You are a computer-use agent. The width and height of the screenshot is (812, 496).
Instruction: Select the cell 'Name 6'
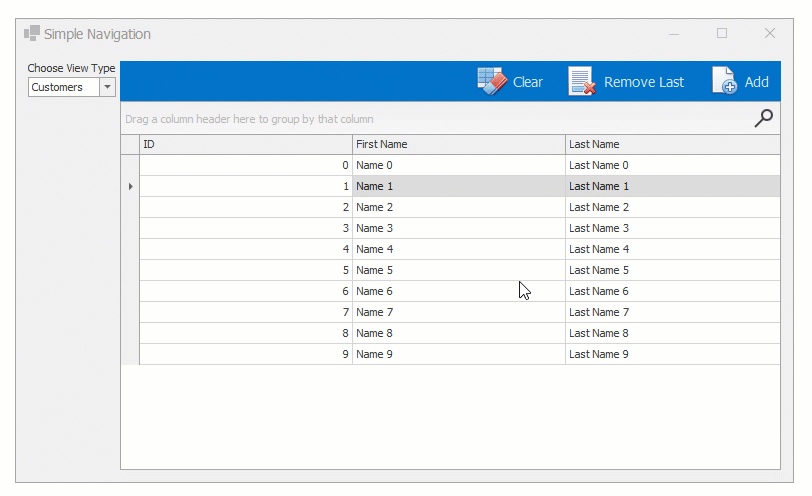(x=458, y=291)
